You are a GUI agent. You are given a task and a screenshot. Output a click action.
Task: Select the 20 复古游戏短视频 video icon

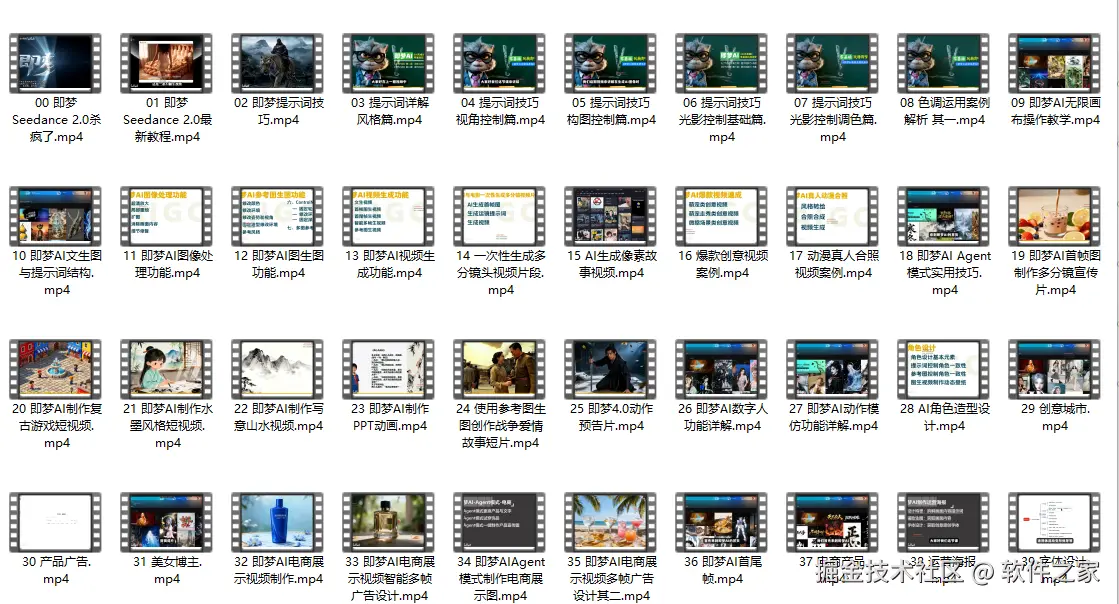coord(56,369)
